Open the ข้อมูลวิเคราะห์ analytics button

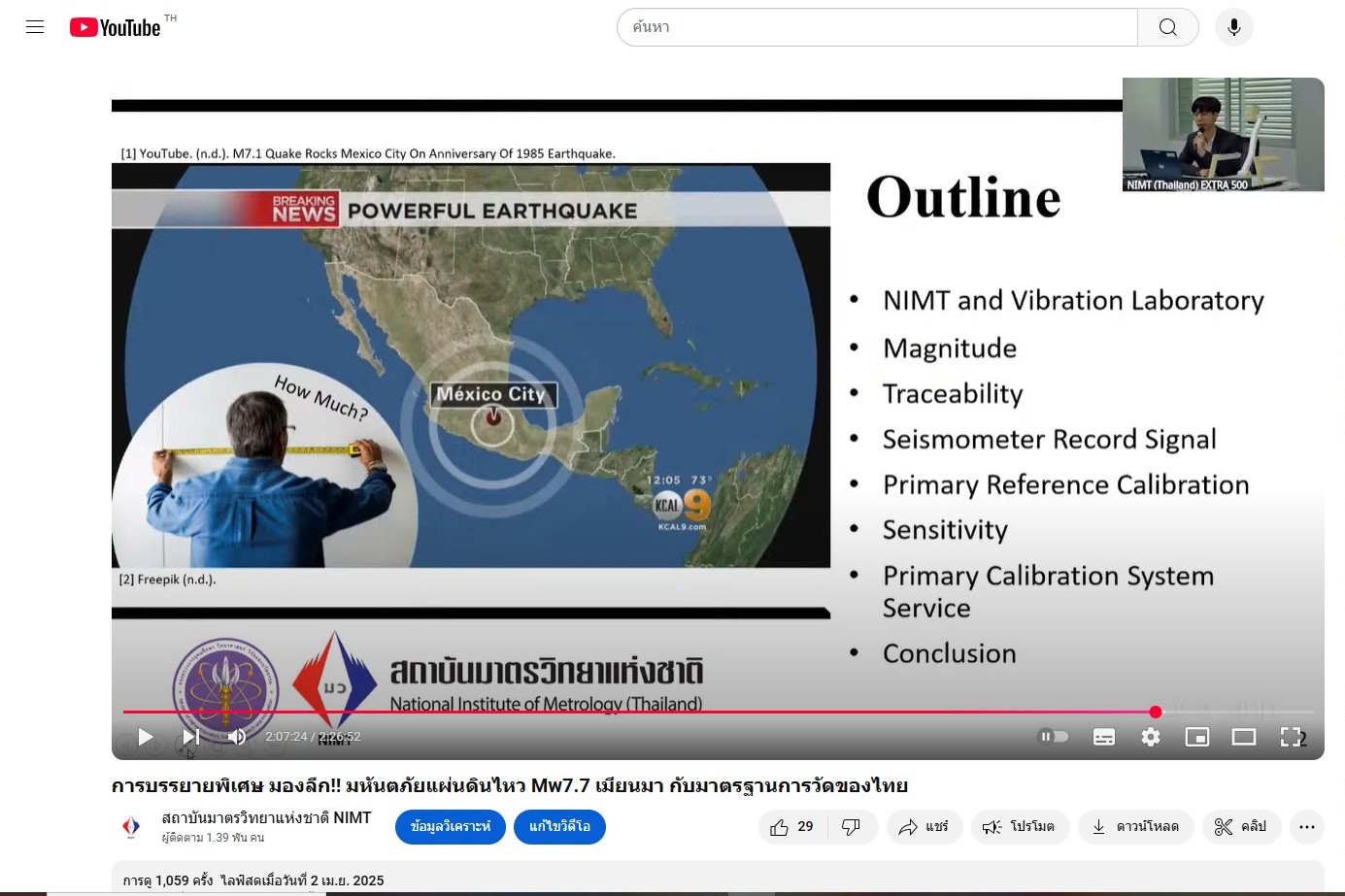[x=451, y=827]
